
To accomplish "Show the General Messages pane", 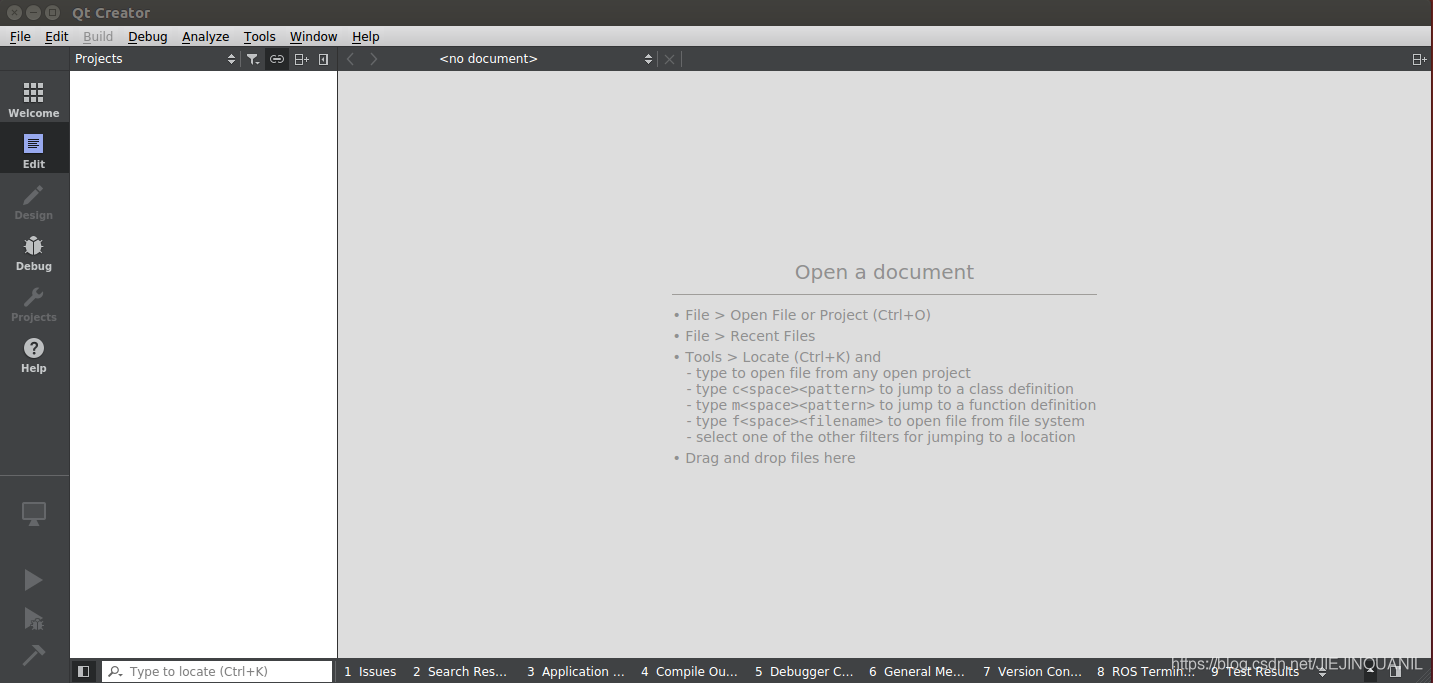I will click(x=917, y=672).
